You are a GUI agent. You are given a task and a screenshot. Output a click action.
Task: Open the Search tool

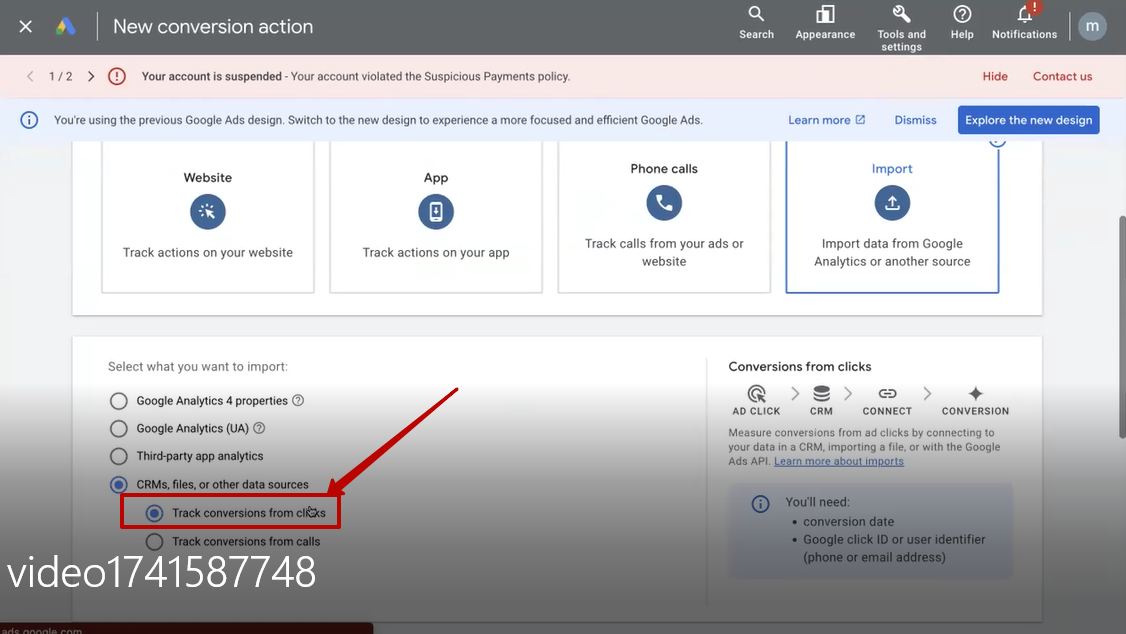tap(756, 23)
